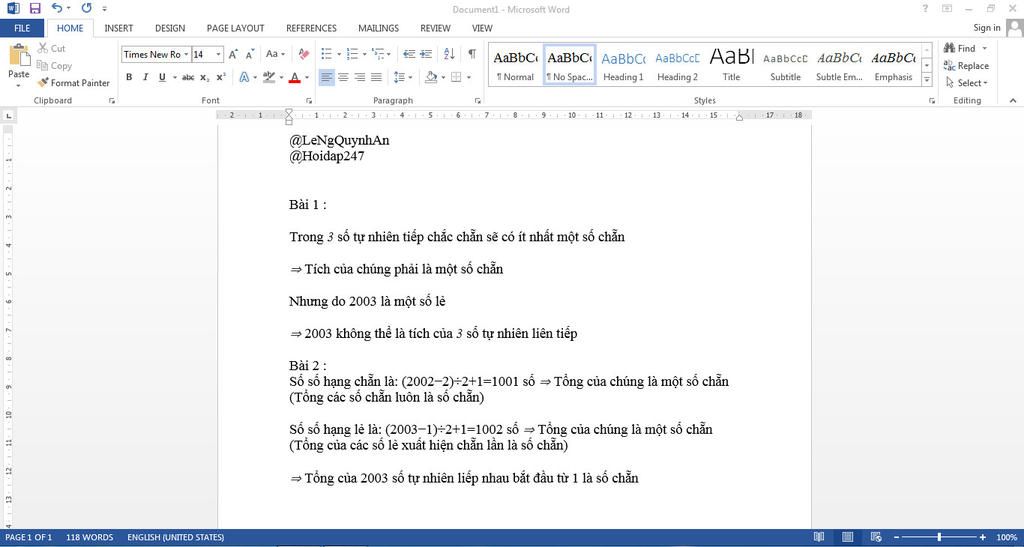Shrink font size with smaller A icon
1024x547 pixels.
(x=249, y=54)
